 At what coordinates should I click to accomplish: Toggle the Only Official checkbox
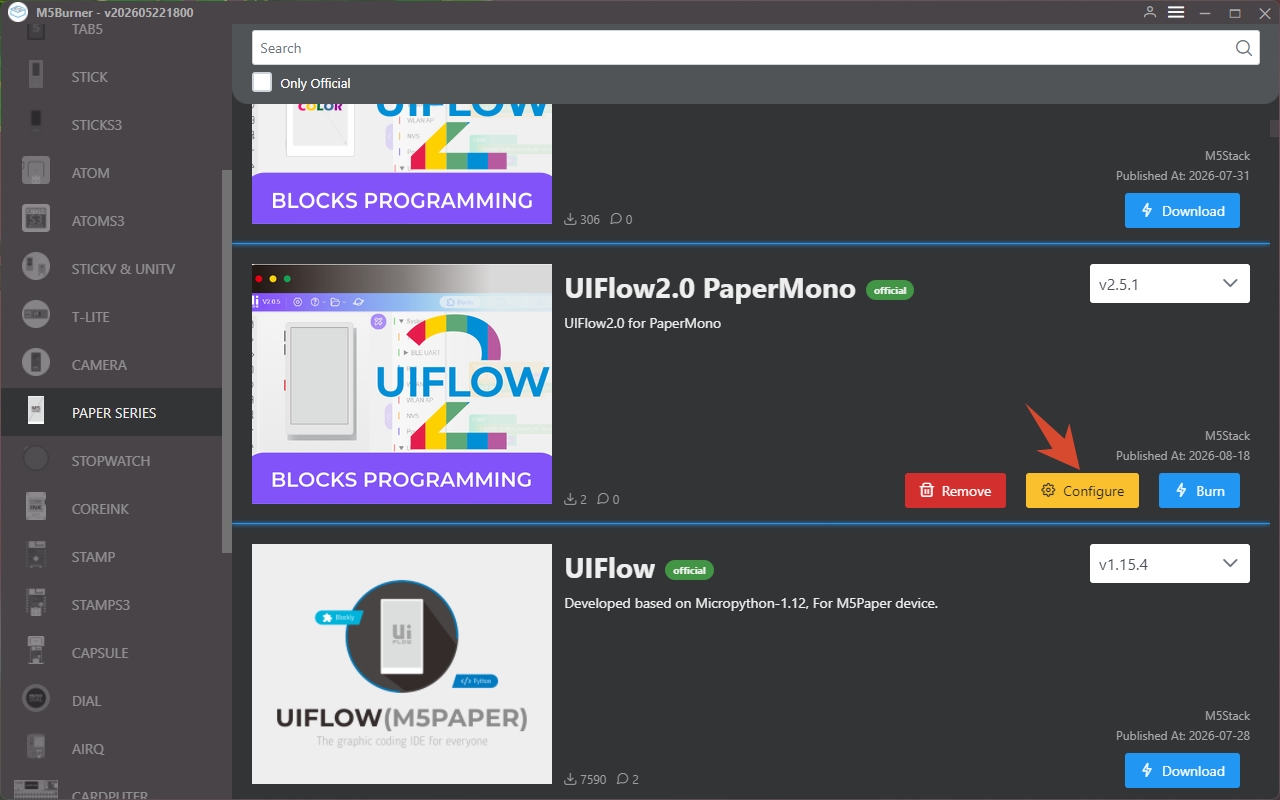(262, 82)
